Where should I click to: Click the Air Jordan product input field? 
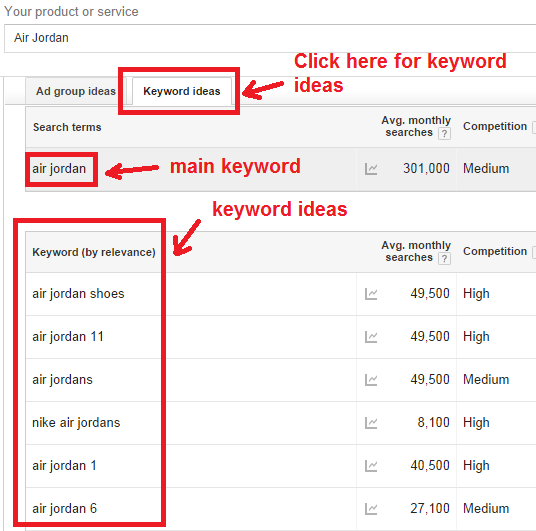click(270, 38)
